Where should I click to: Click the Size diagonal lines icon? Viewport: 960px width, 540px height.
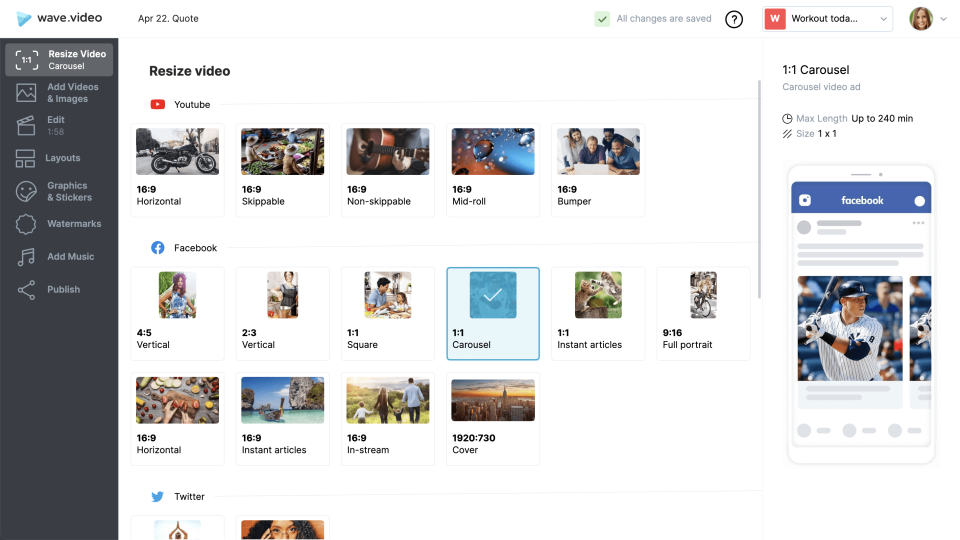787,134
